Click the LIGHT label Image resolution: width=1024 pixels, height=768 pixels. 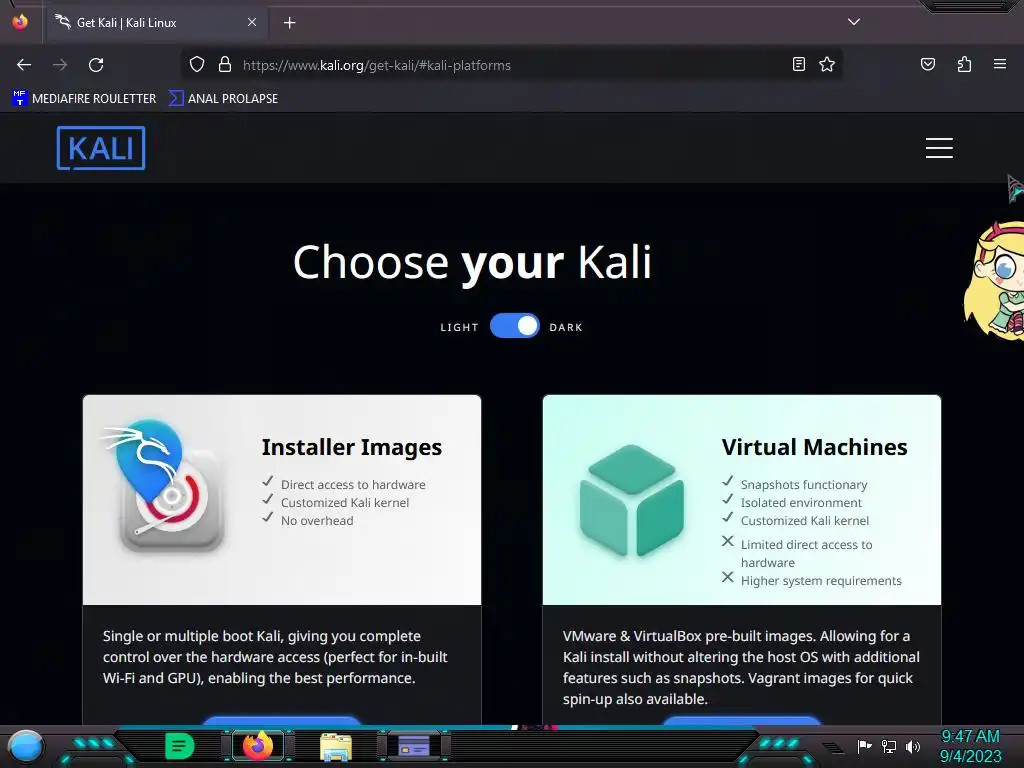(x=459, y=327)
